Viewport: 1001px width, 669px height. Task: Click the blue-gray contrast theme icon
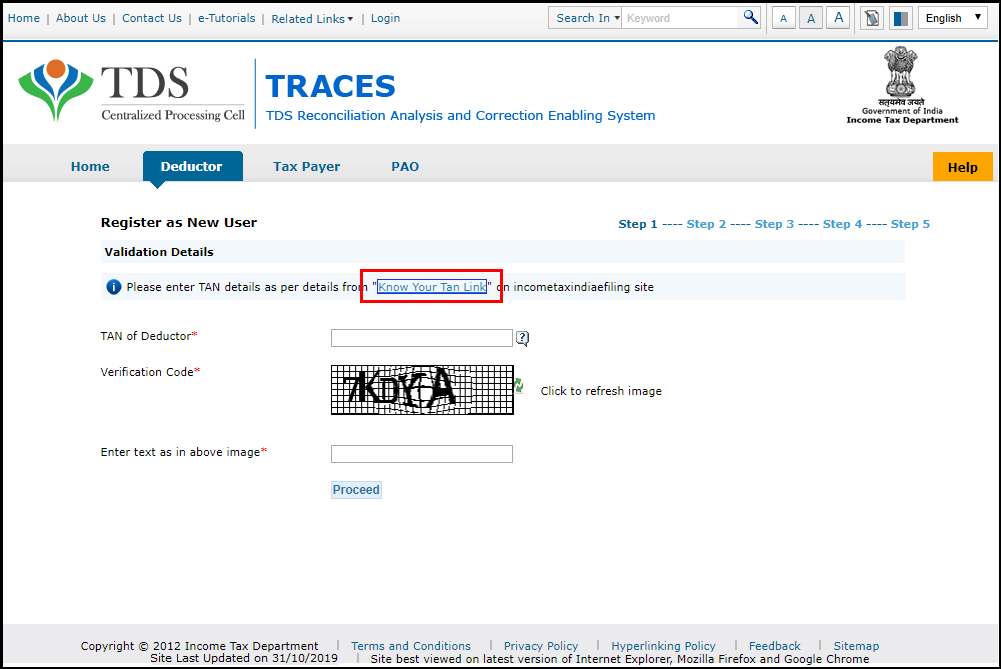tap(900, 17)
